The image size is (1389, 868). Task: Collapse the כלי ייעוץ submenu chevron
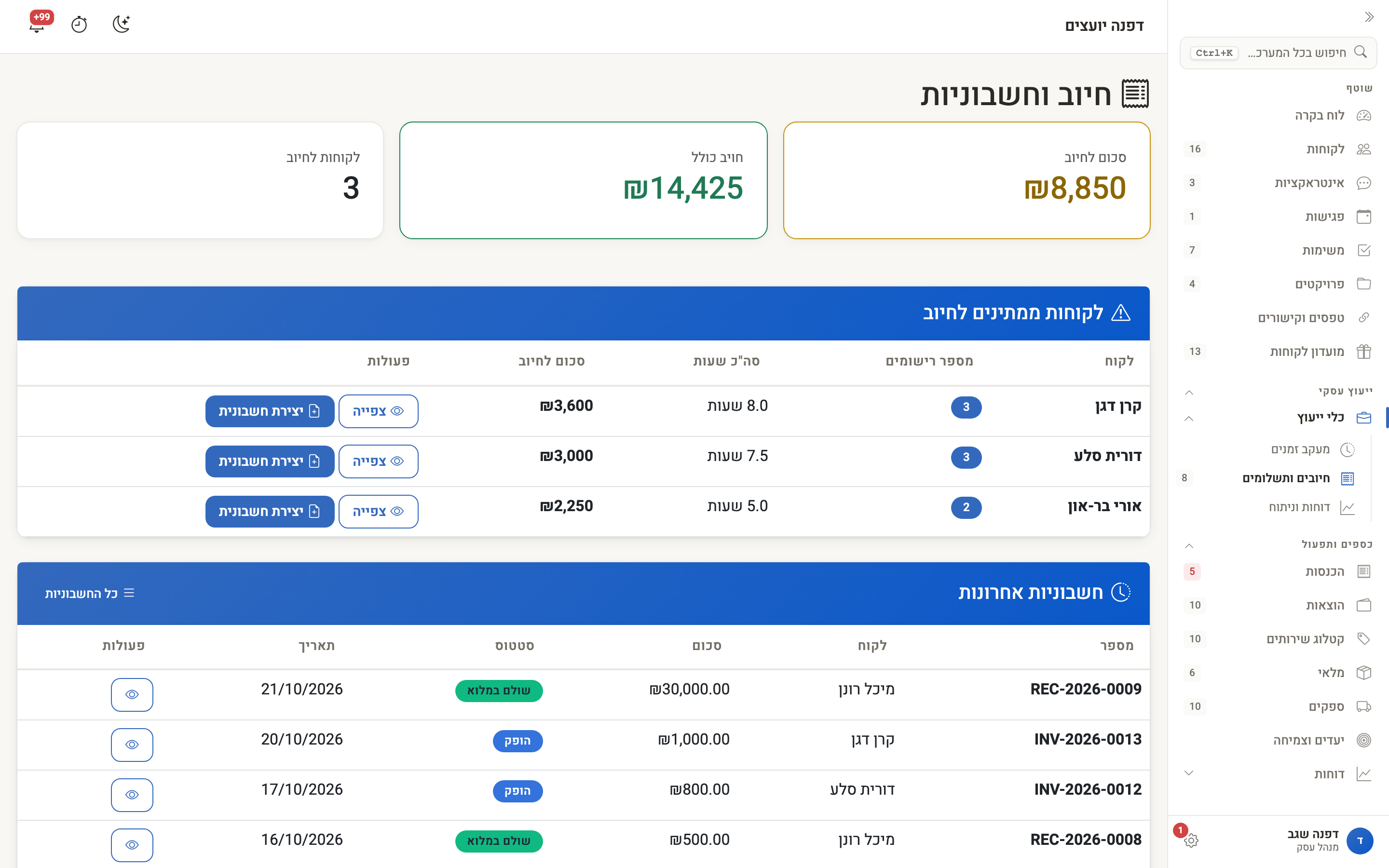(x=1189, y=419)
